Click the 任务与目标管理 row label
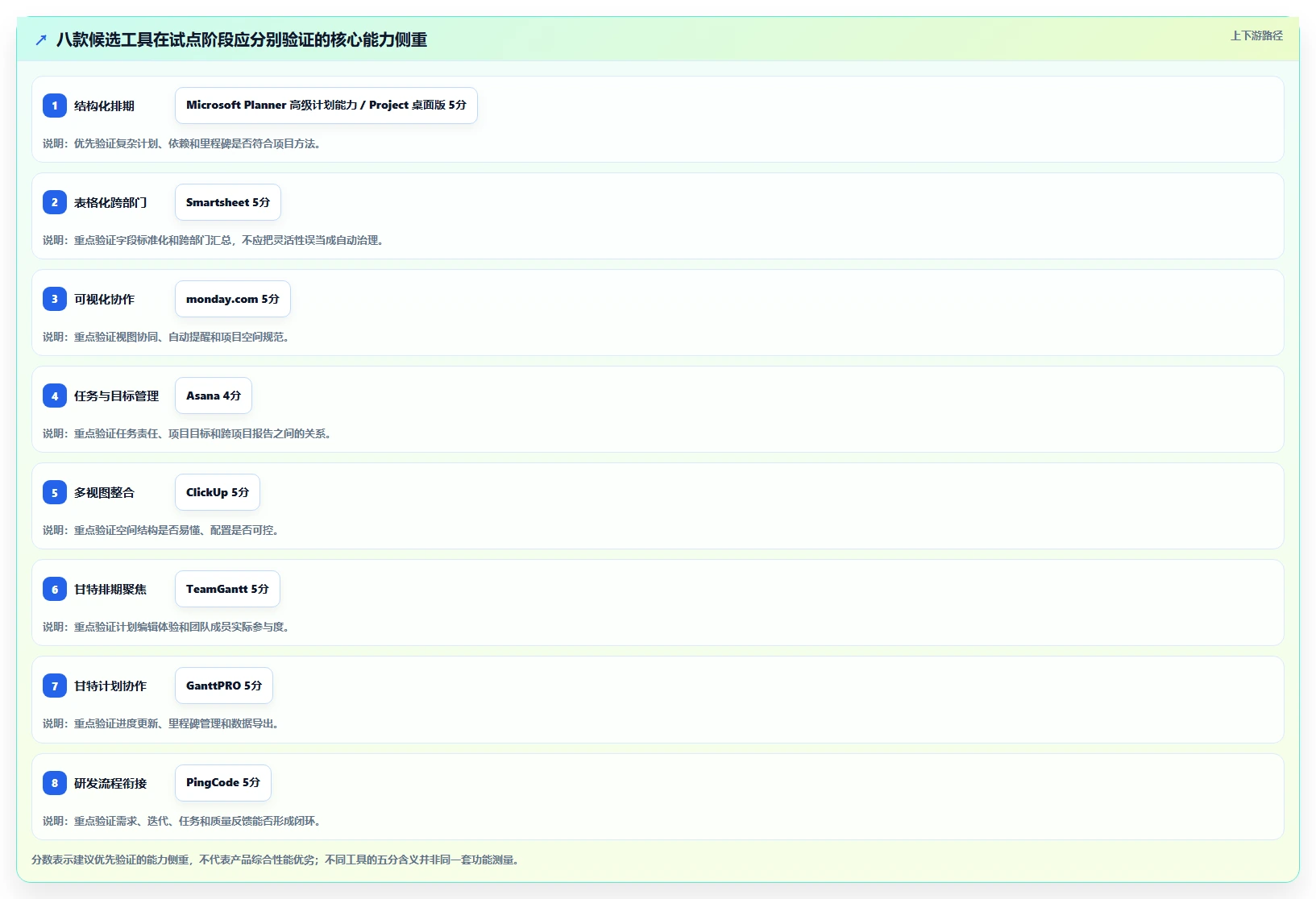Screen dimensions: 1316x899 click(x=116, y=396)
